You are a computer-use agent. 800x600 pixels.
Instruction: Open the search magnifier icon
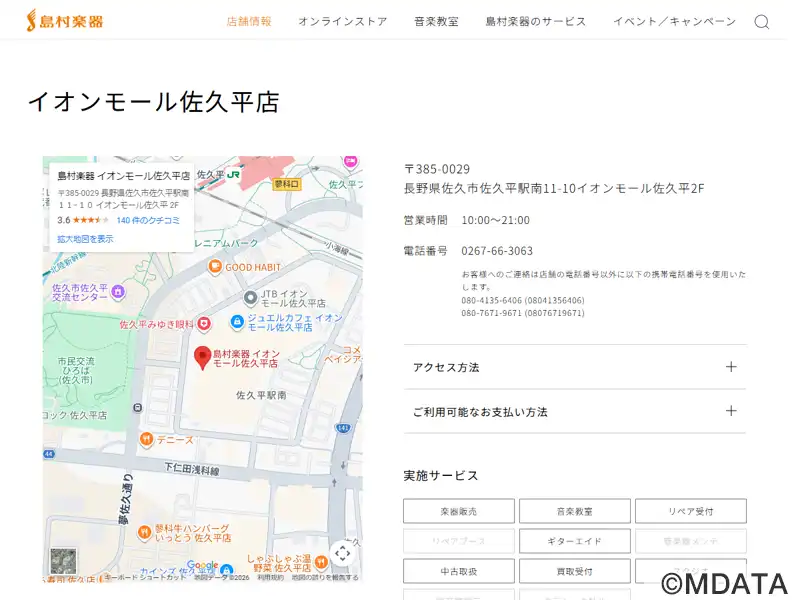tap(761, 22)
